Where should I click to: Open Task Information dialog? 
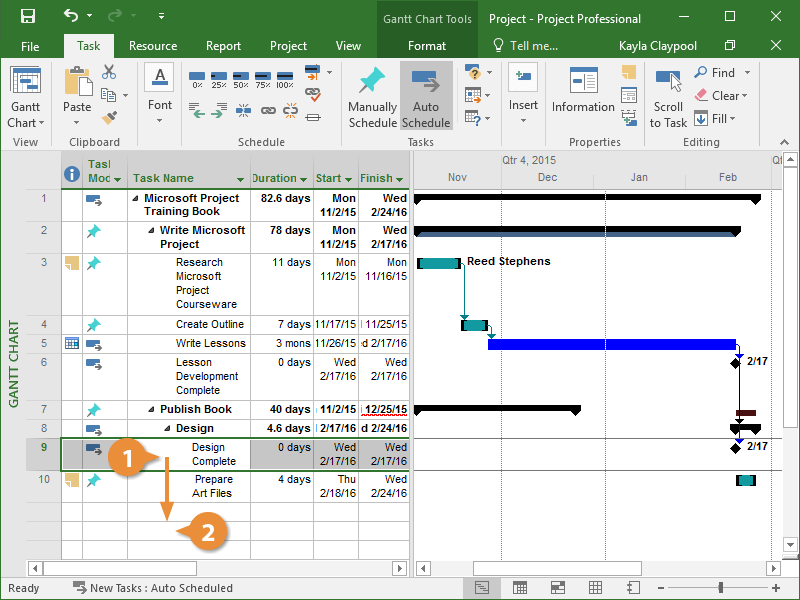point(583,91)
